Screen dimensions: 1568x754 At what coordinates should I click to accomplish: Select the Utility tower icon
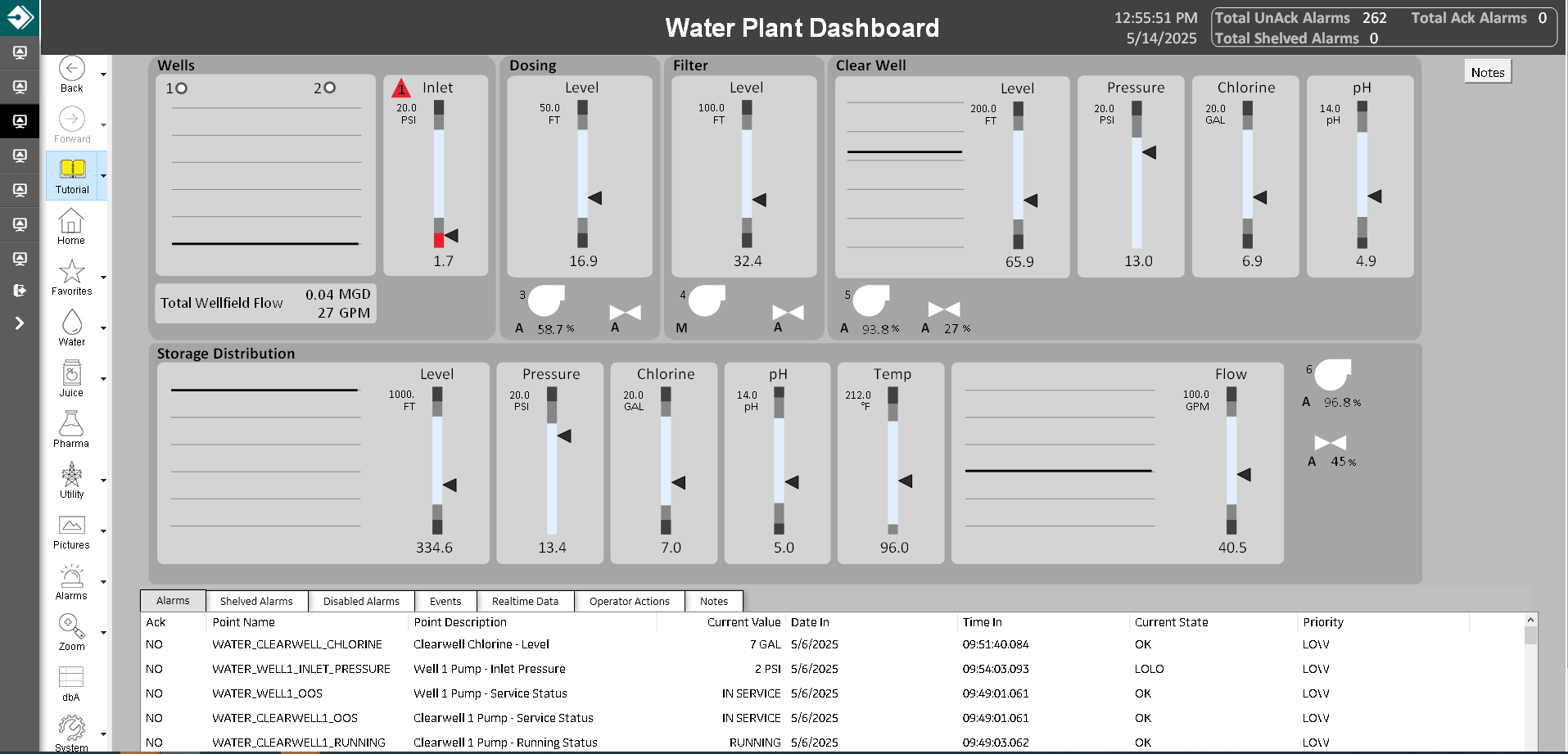[x=72, y=474]
